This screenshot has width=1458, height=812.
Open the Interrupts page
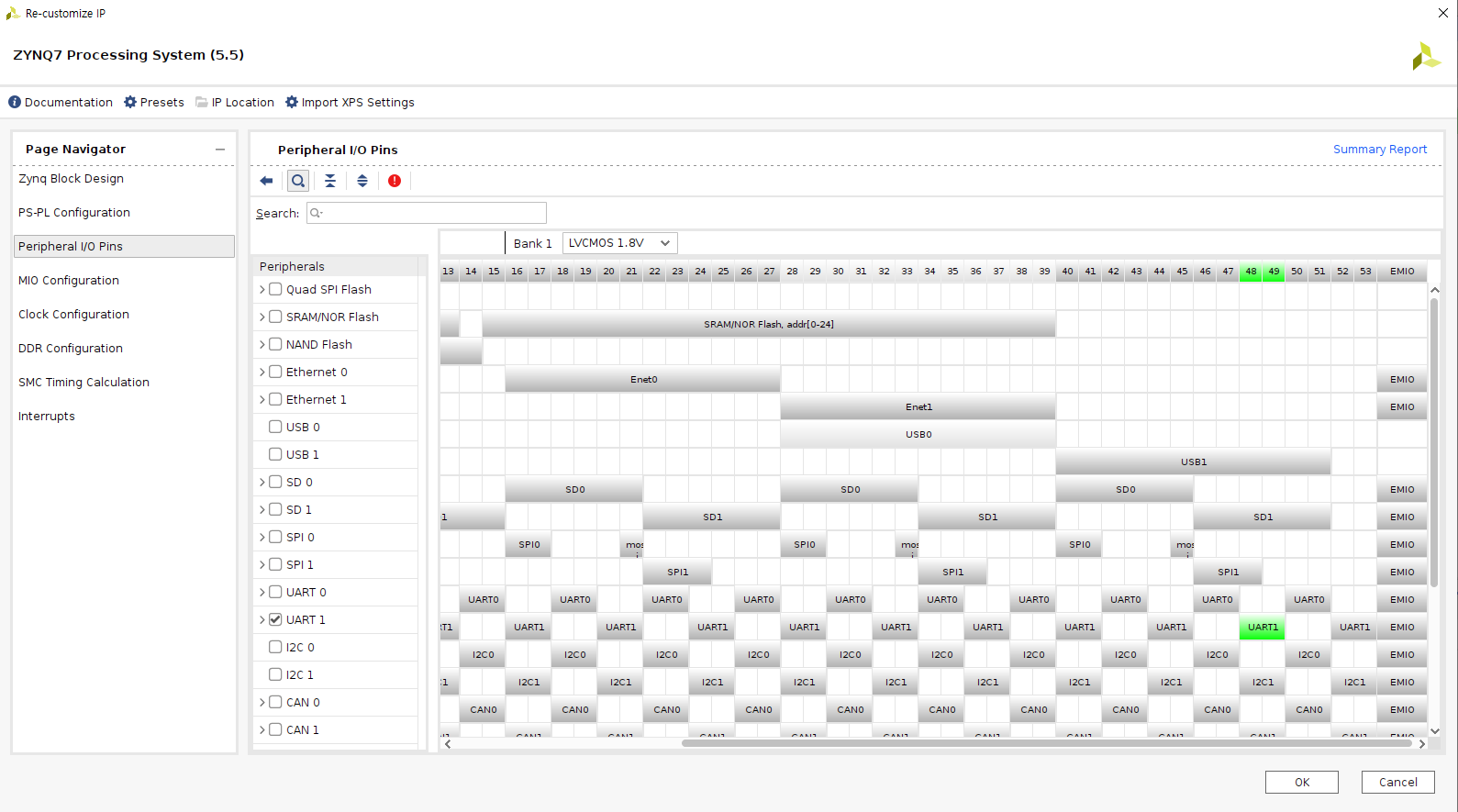(x=47, y=417)
